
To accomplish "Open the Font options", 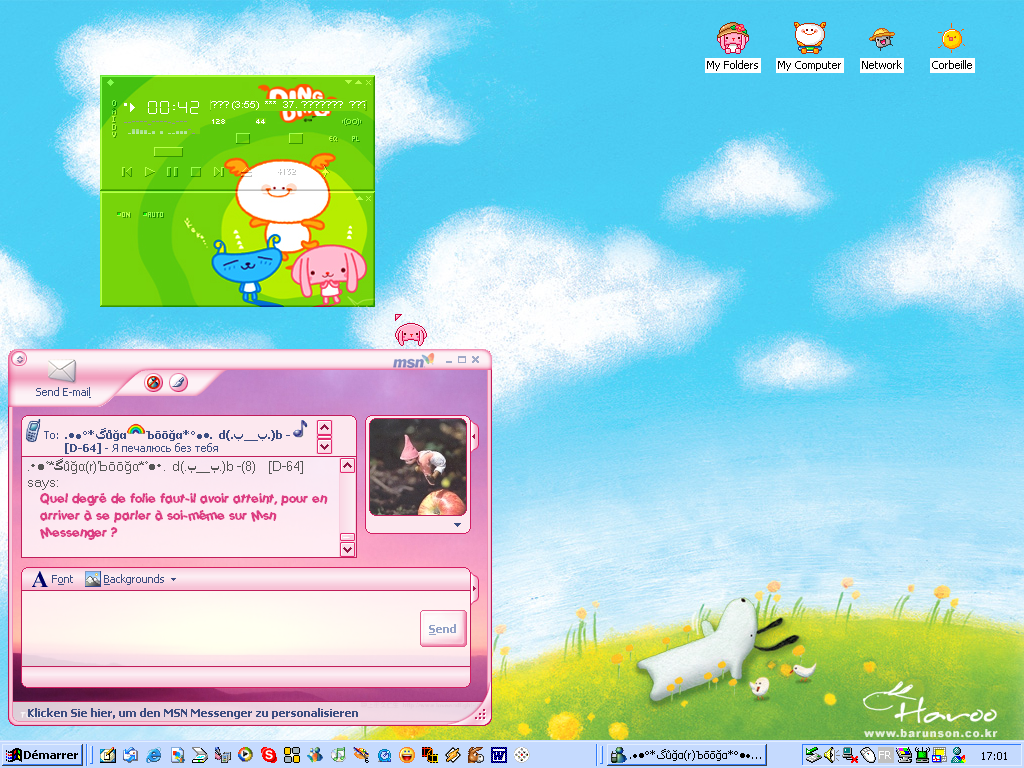I will point(53,579).
